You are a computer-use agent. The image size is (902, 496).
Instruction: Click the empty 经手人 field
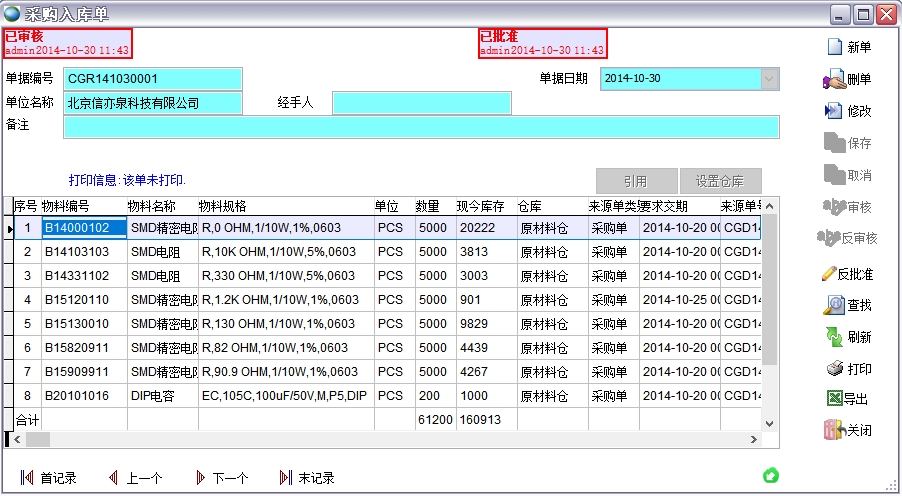point(422,104)
